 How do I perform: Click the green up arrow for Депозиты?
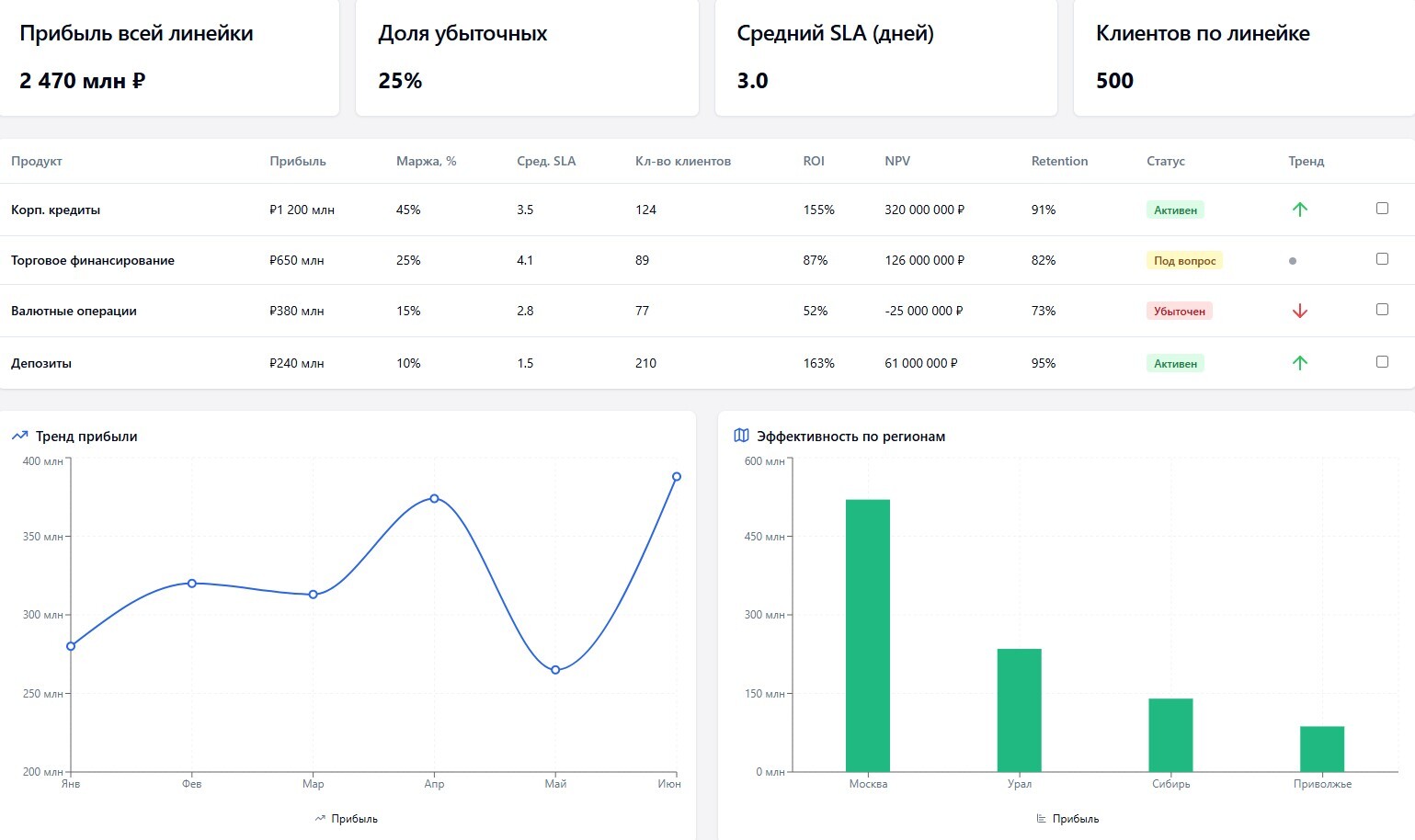click(x=1299, y=363)
